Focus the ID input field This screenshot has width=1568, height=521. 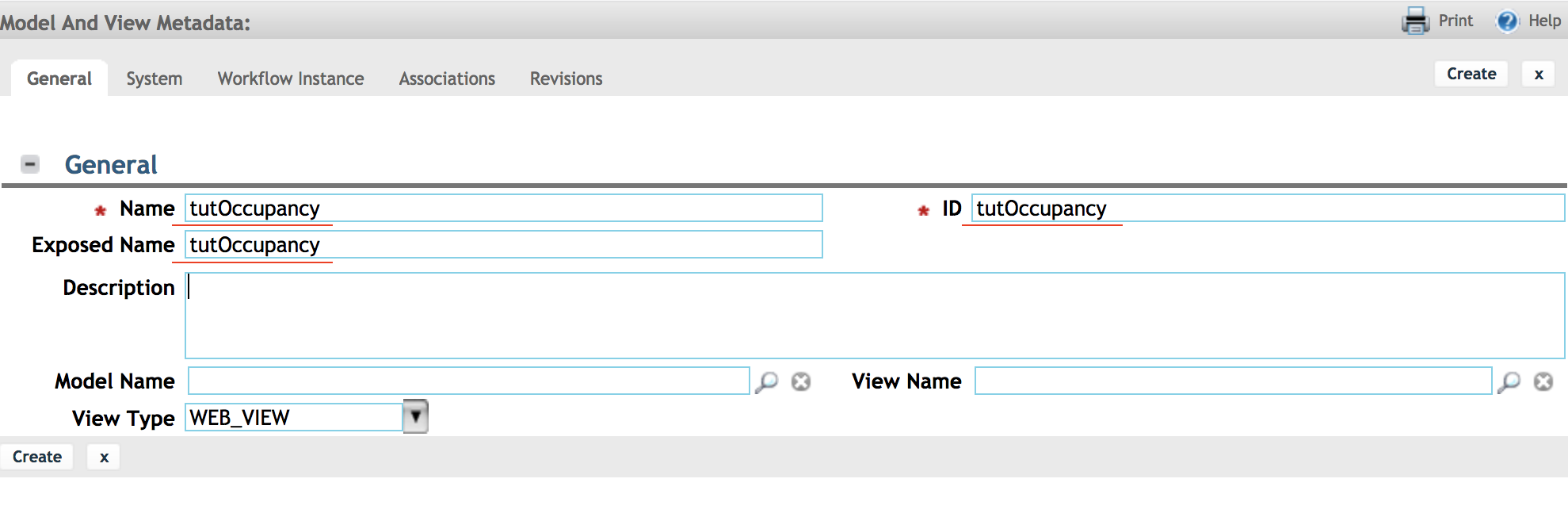click(x=1268, y=208)
